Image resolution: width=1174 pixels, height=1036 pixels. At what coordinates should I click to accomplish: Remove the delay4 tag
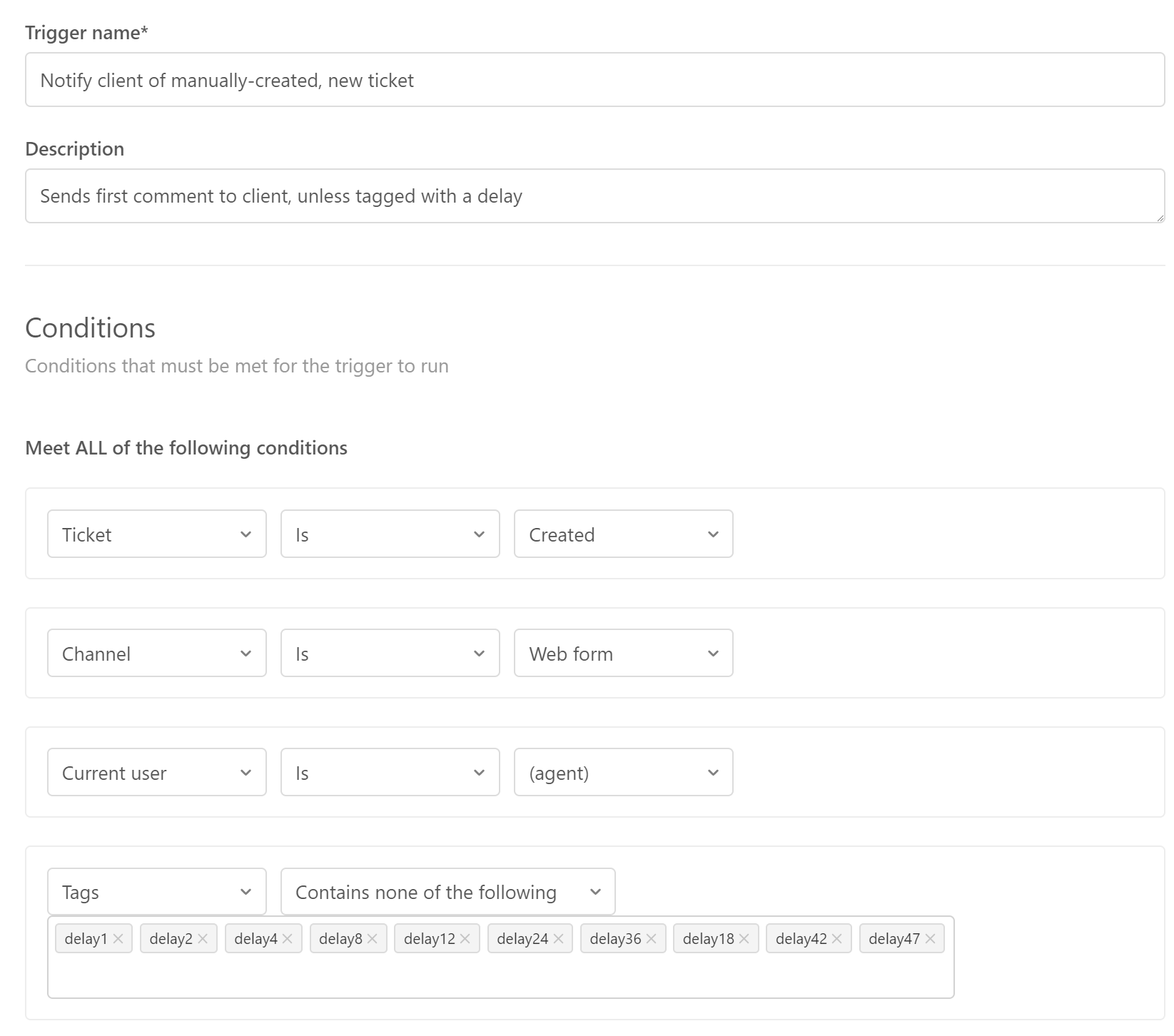tap(288, 939)
